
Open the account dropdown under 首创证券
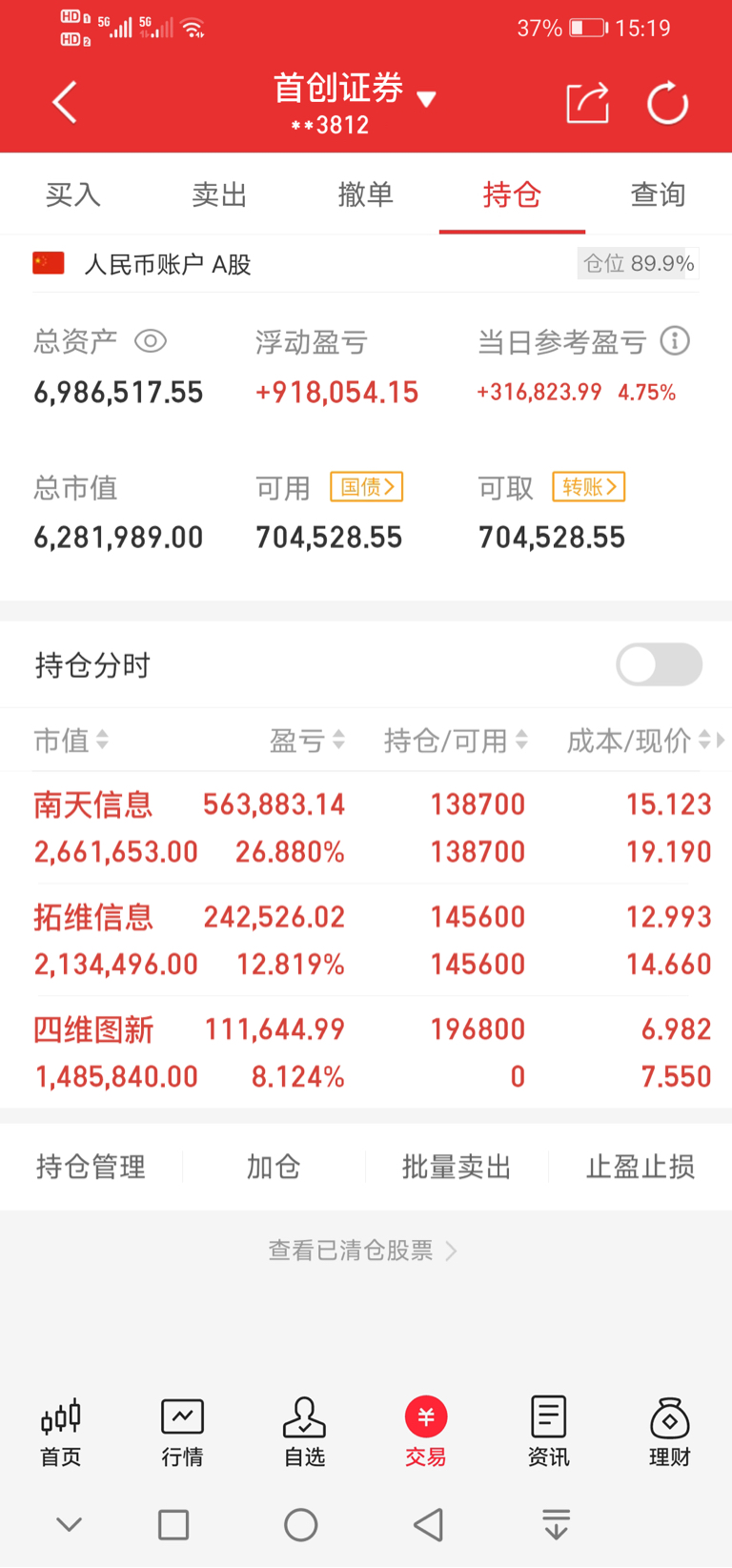click(x=428, y=99)
